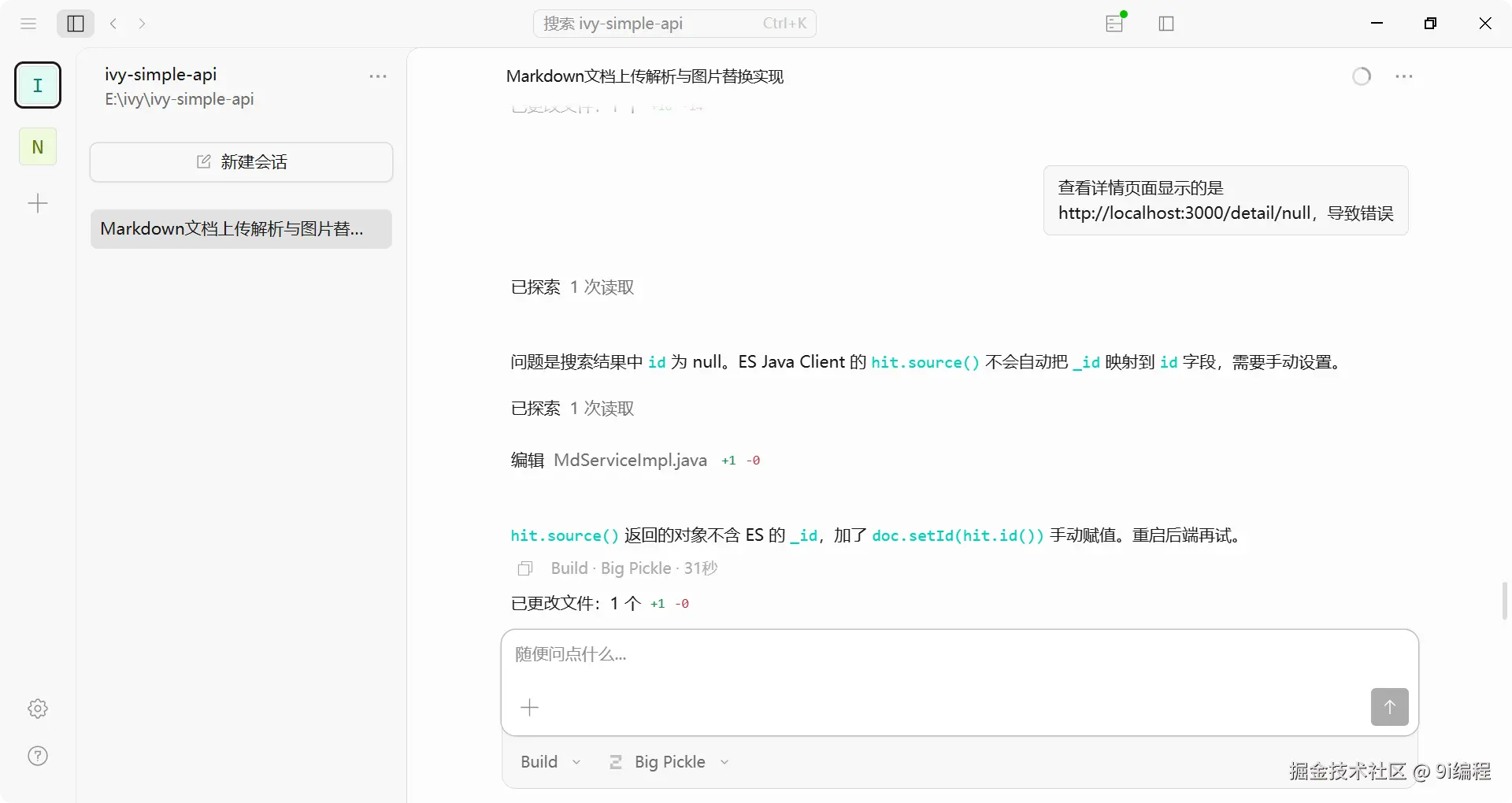Image resolution: width=1512 pixels, height=803 pixels.
Task: Select the project avatar labeled I
Action: pyautogui.click(x=38, y=85)
